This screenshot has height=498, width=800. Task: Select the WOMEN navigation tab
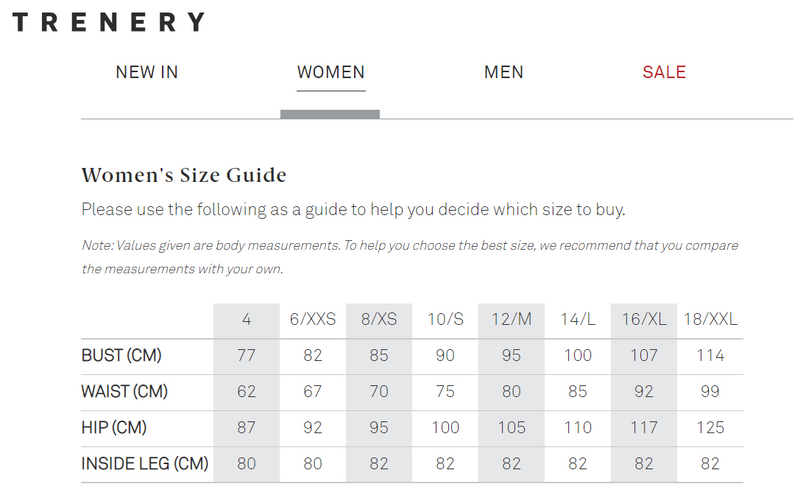click(331, 72)
